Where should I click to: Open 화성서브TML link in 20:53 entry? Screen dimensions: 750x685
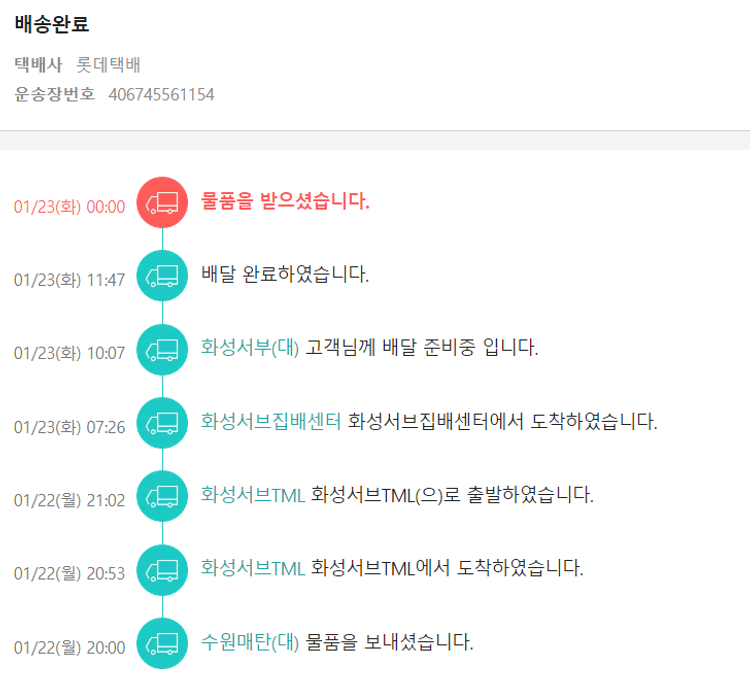pyautogui.click(x=253, y=568)
